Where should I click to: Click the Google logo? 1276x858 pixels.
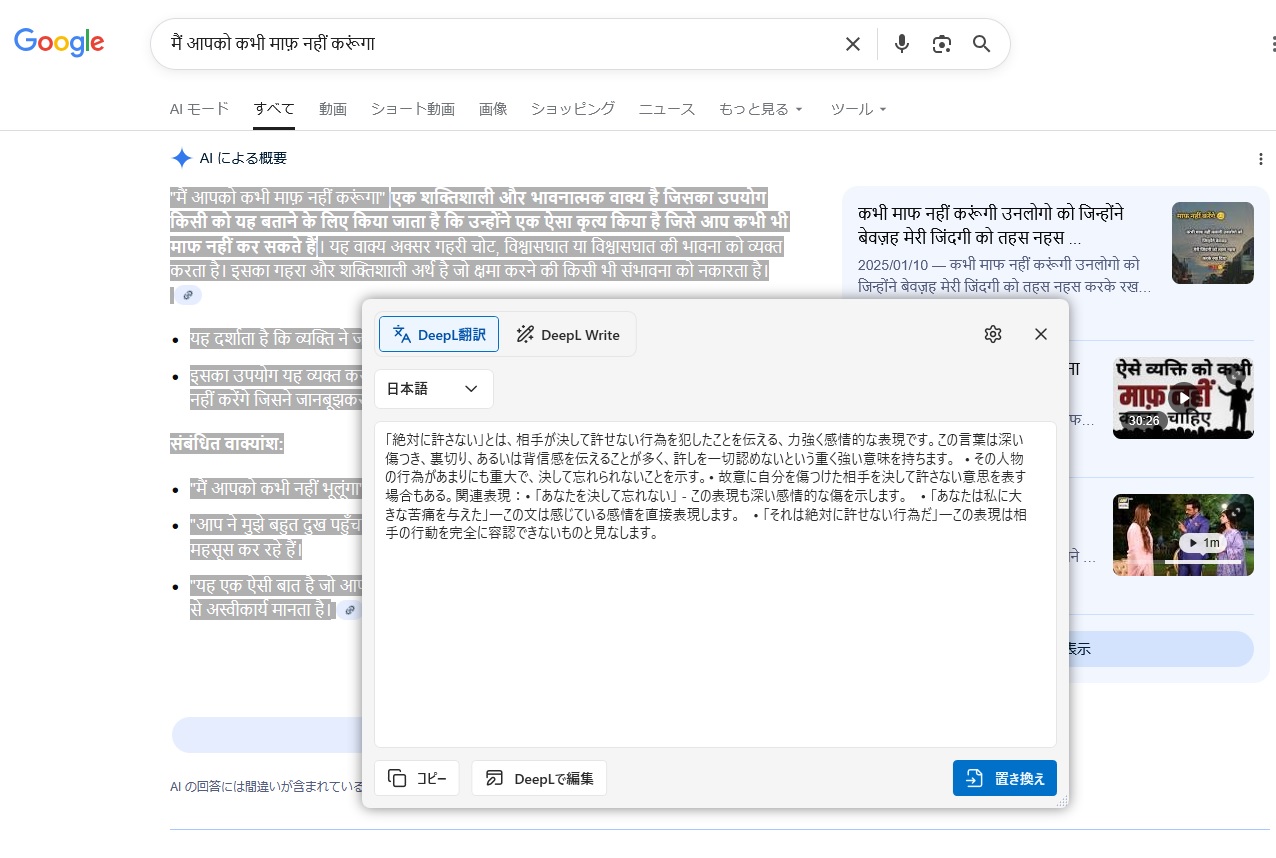tap(59, 43)
